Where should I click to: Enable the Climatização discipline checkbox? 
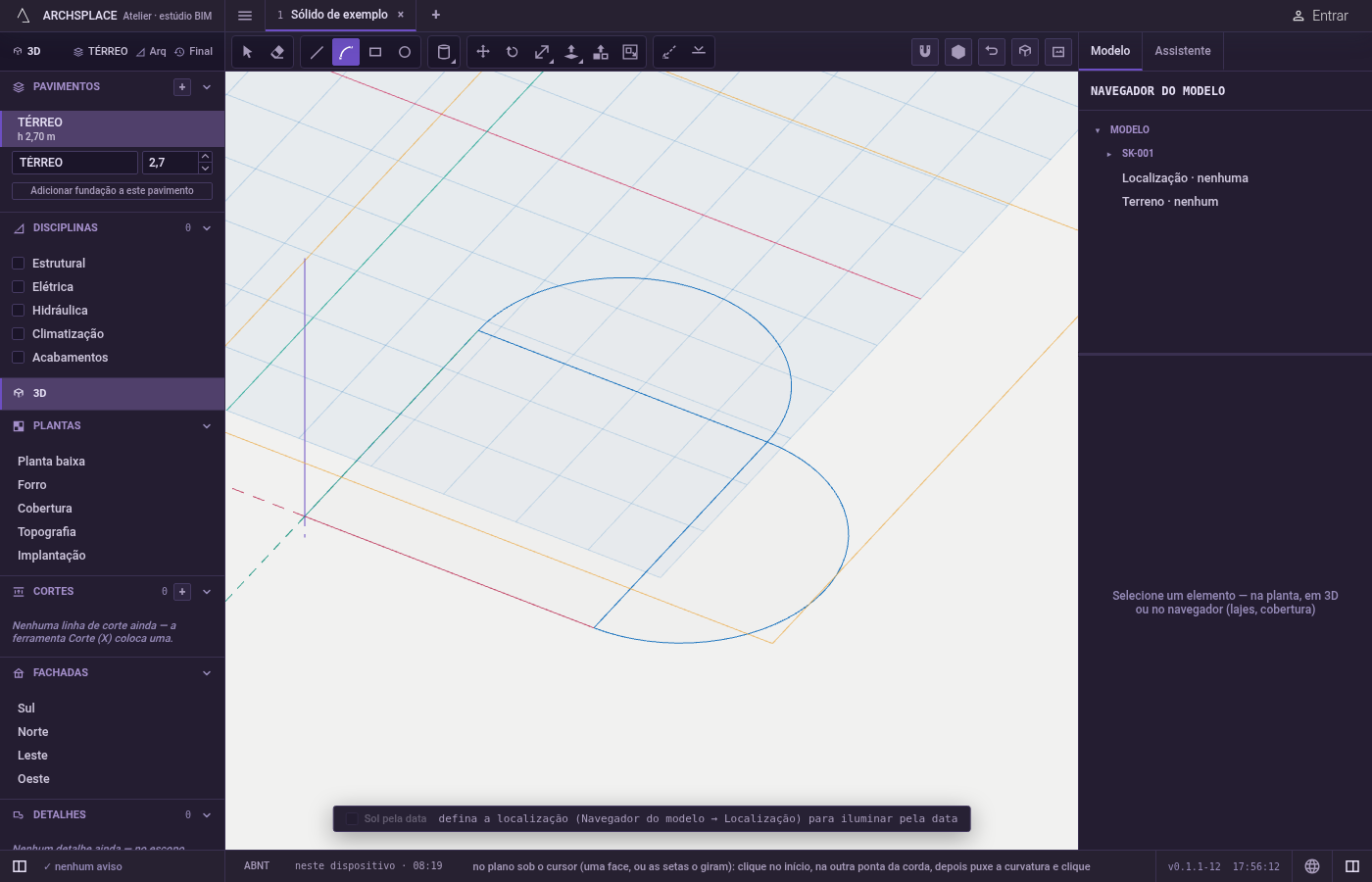(x=18, y=334)
